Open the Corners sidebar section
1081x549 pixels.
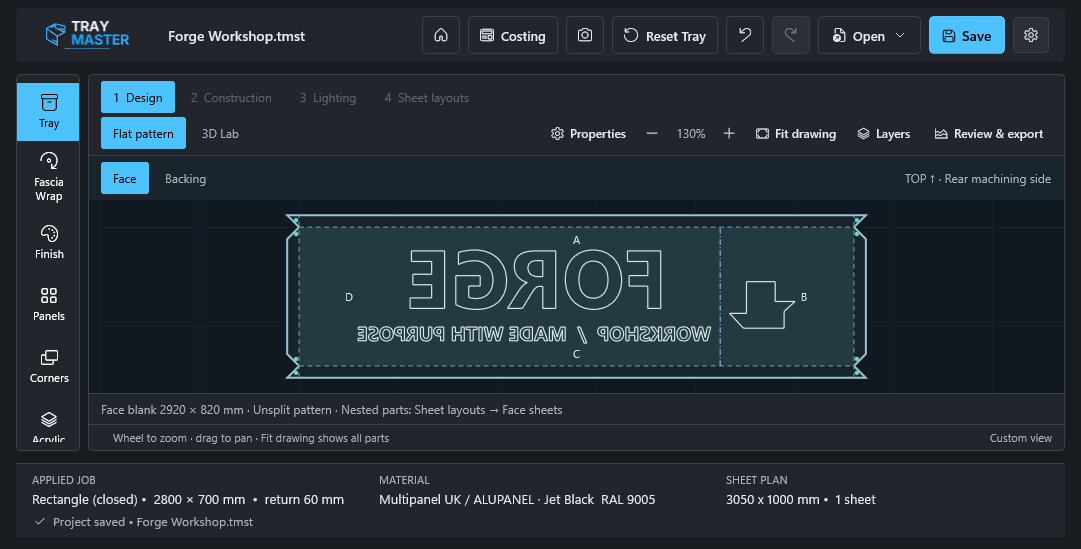pyautogui.click(x=48, y=366)
